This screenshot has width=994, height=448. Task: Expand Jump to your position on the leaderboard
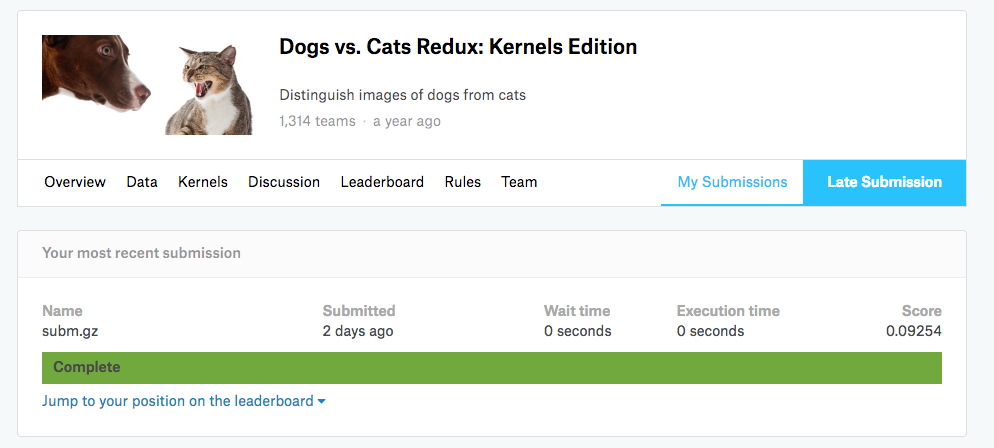(178, 401)
